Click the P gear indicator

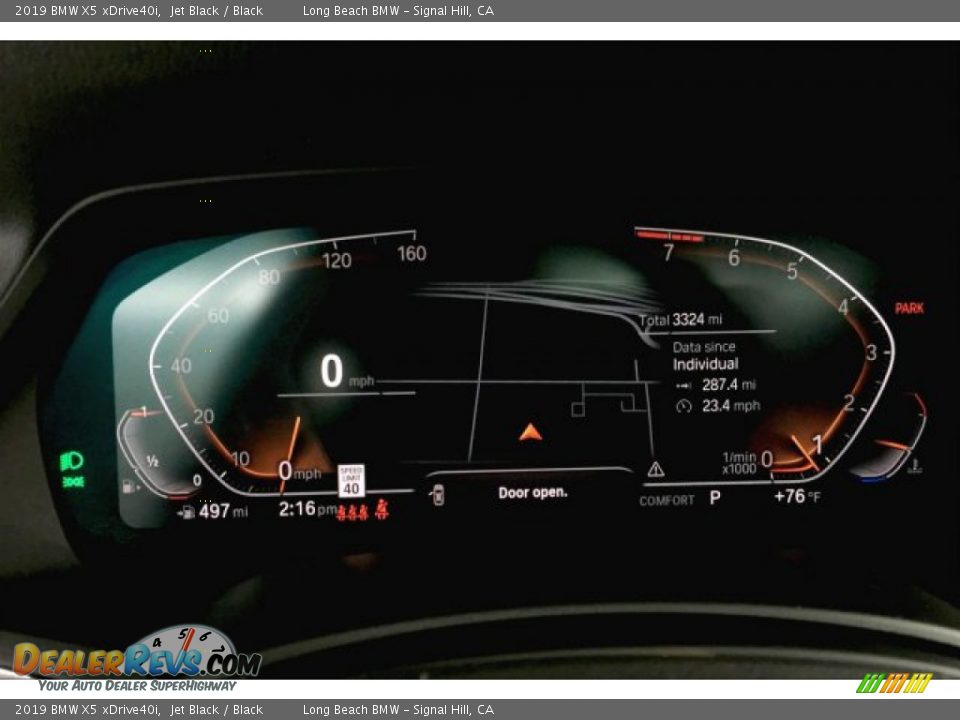[x=715, y=497]
